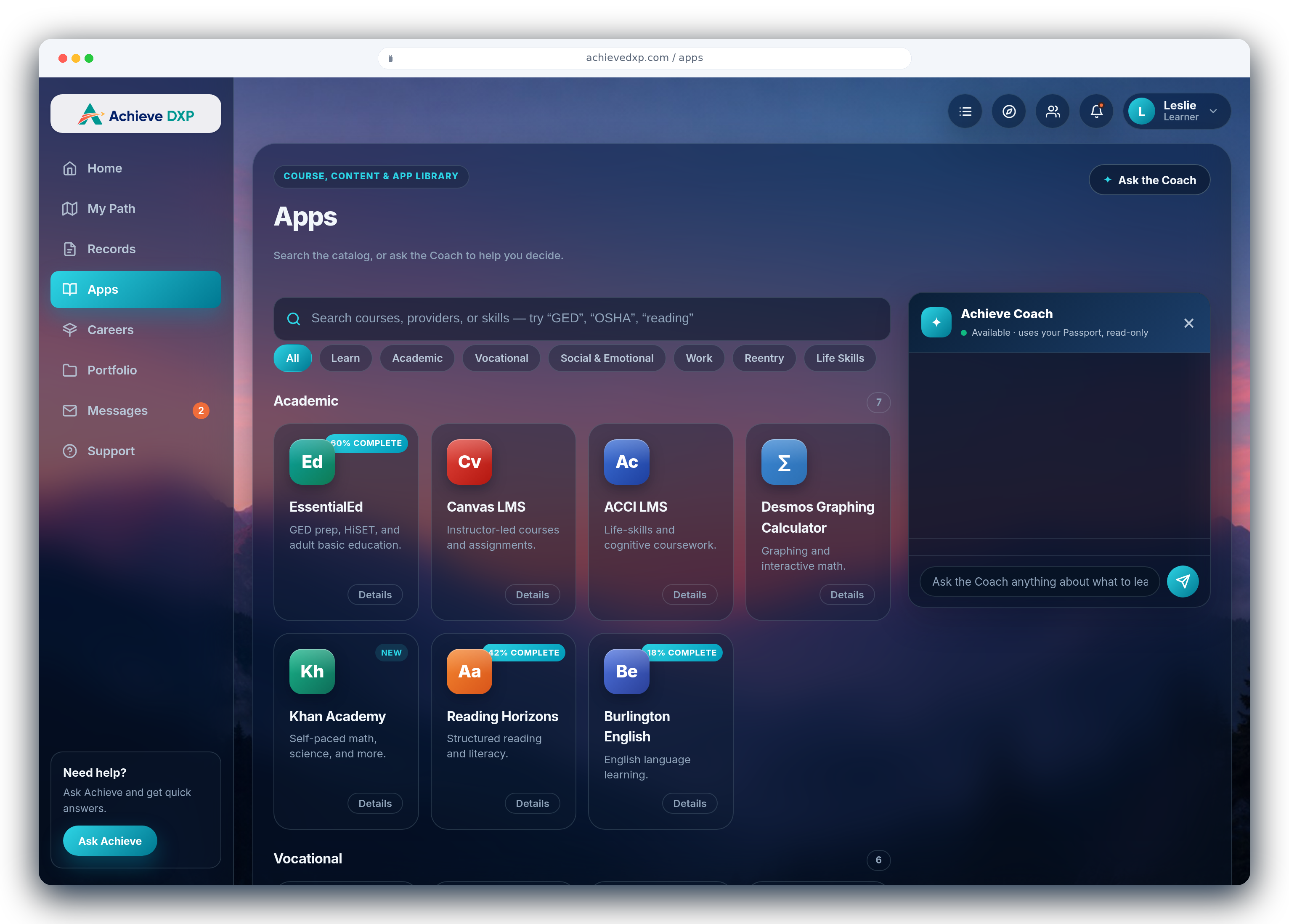
Task: Click the search magnifier icon
Action: click(x=293, y=319)
